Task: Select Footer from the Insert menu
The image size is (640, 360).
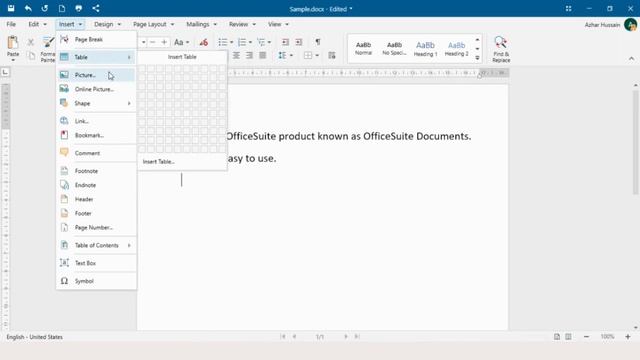Action: tap(96, 213)
